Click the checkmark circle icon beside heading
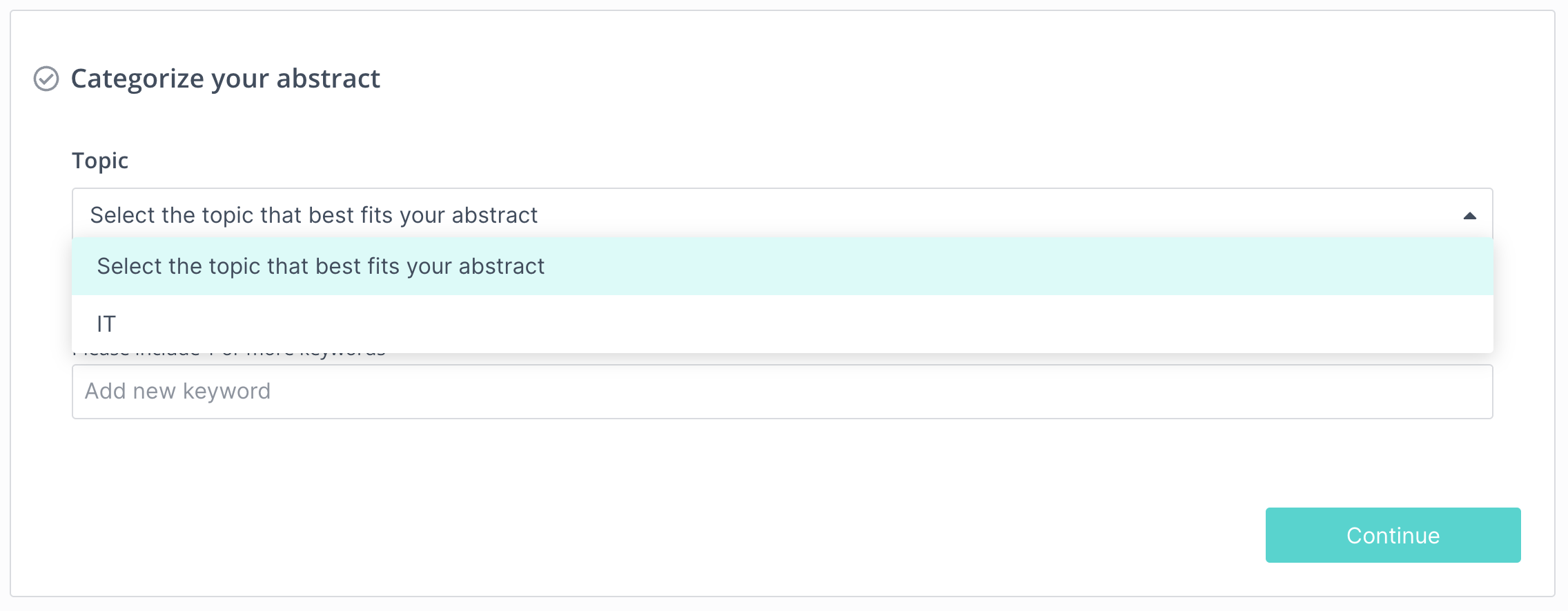This screenshot has height=611, width=1568. (46, 79)
